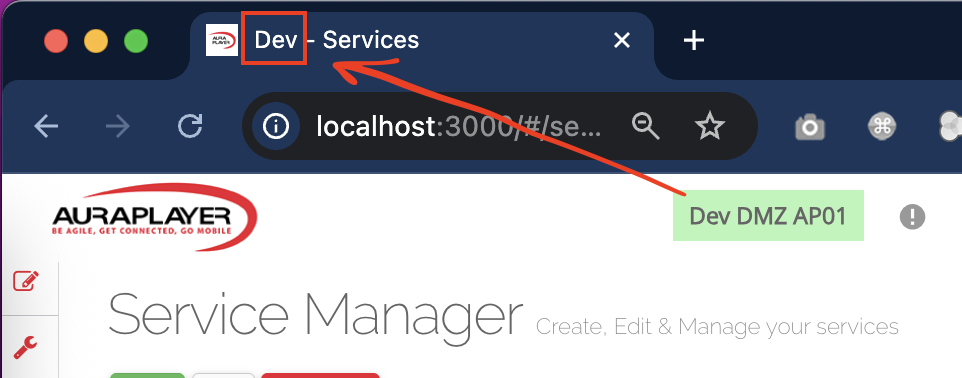Image resolution: width=962 pixels, height=378 pixels.
Task: Click the green button below Service Manager
Action: click(147, 375)
